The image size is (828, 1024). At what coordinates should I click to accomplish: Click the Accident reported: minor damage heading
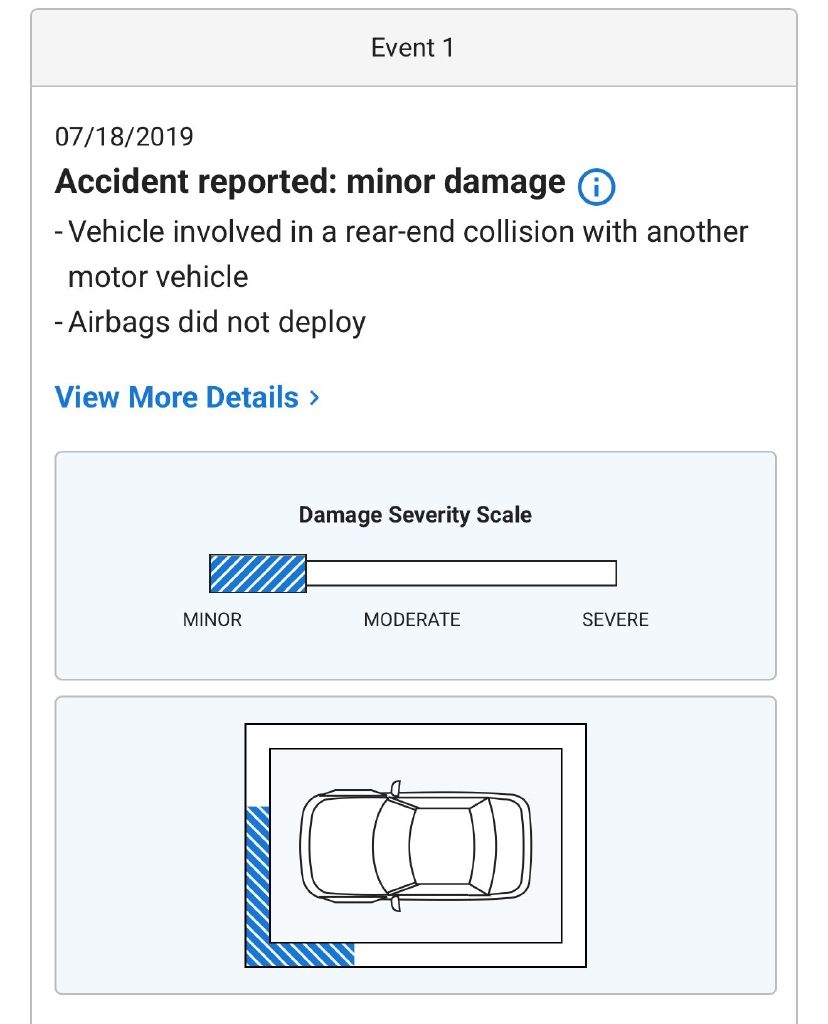(310, 183)
